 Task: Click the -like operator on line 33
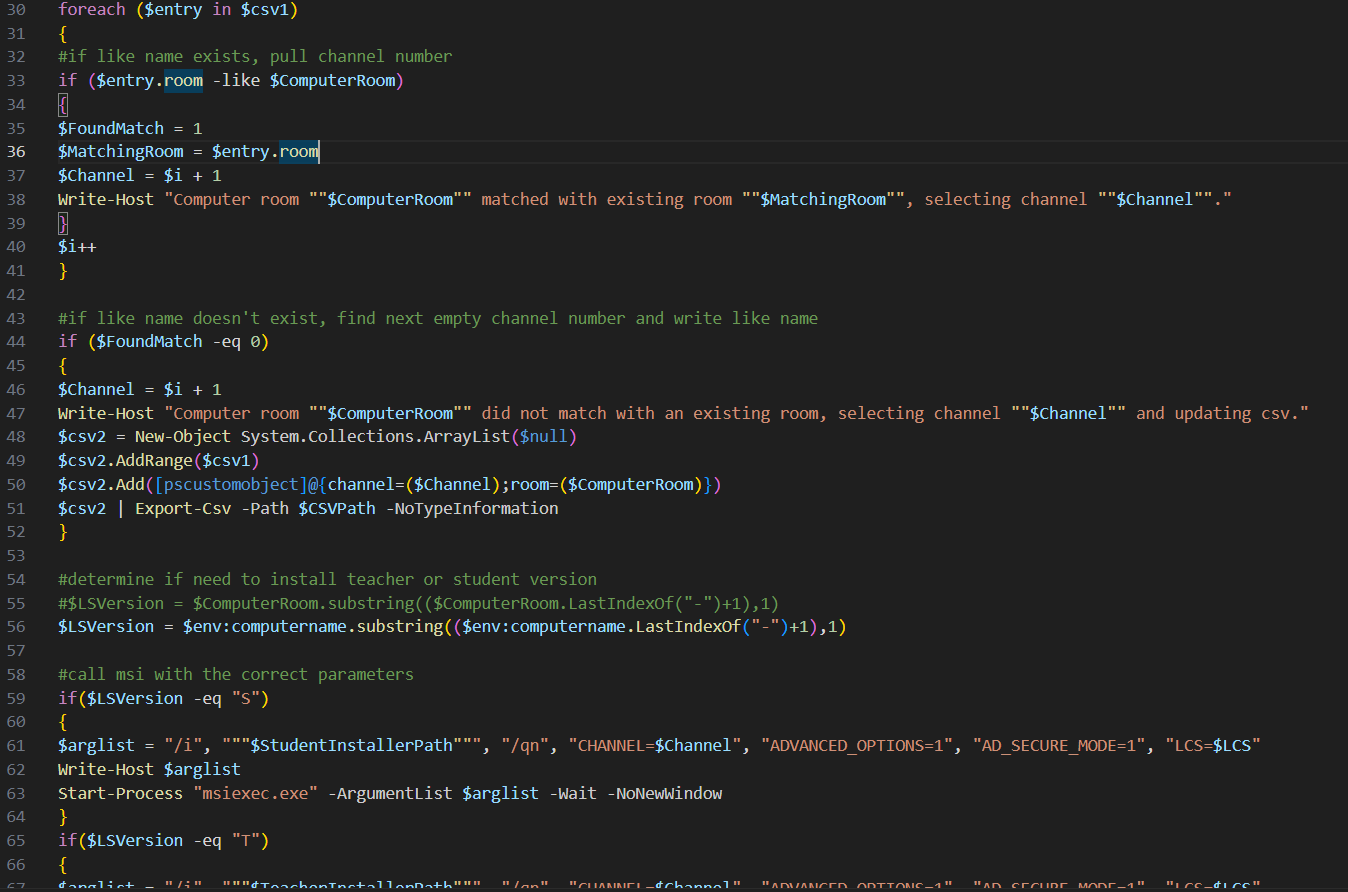point(236,81)
